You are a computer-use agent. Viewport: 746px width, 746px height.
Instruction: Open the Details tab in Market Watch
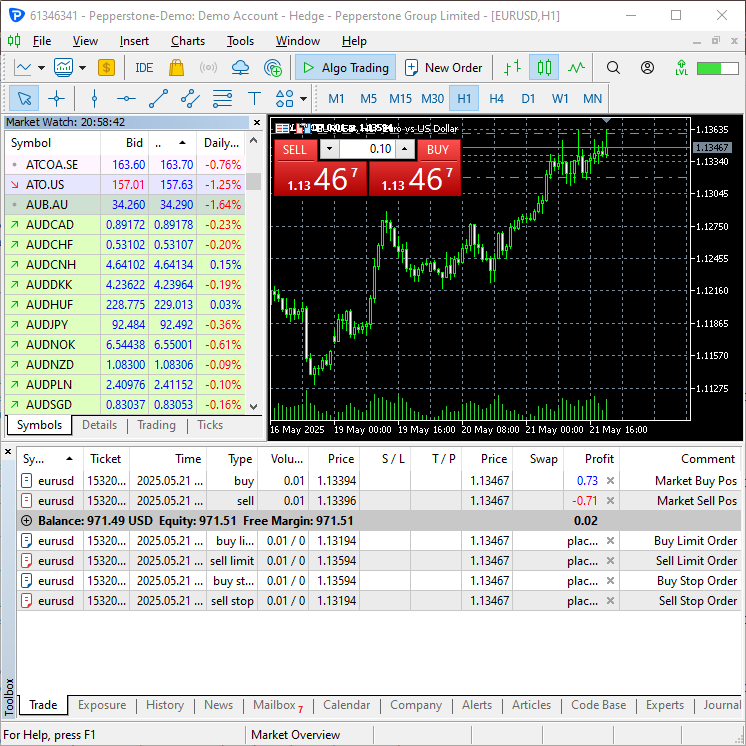[x=99, y=425]
